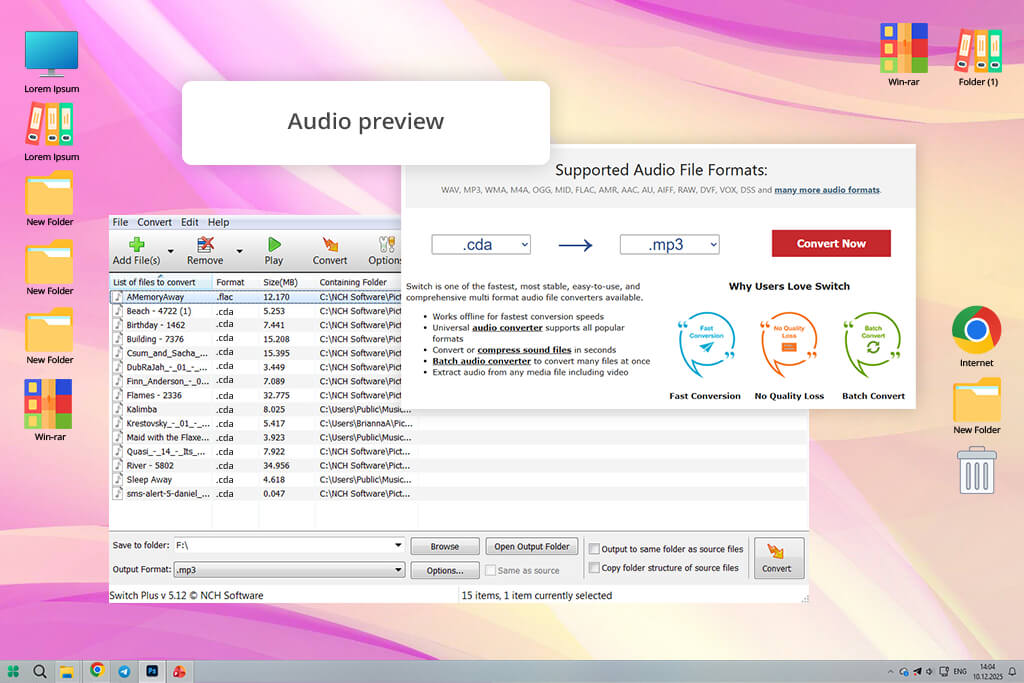Click the ENG language indicator
Image resolution: width=1024 pixels, height=683 pixels.
pyautogui.click(x=959, y=671)
